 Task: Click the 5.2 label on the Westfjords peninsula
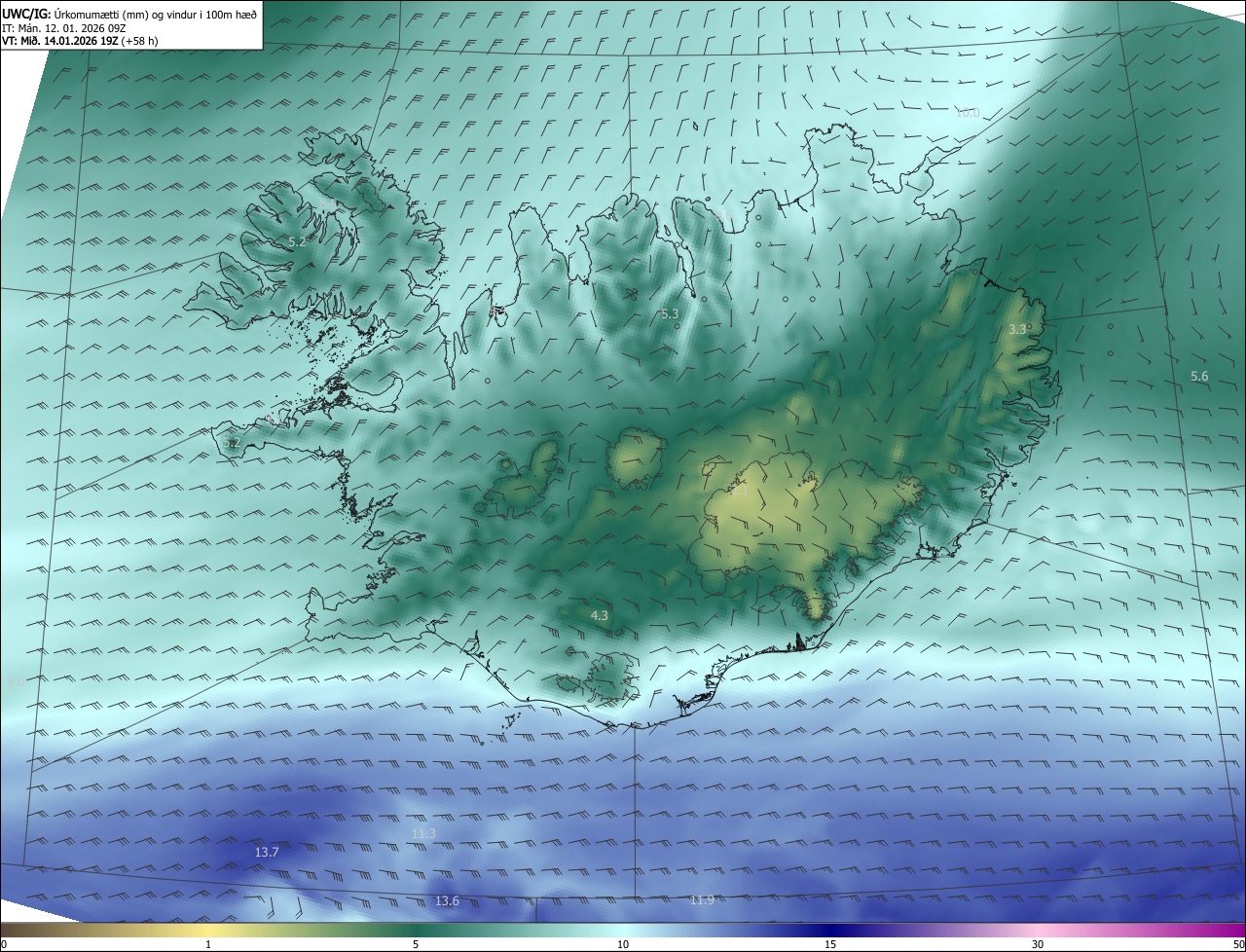point(297,241)
